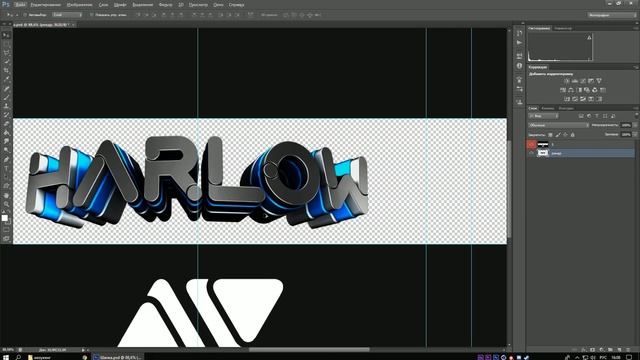
Task: Open the Histogram panel menu
Action: (636, 28)
